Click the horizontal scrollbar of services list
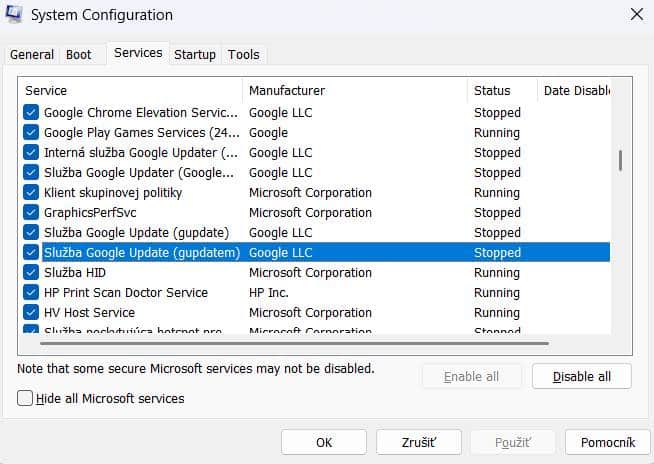The width and height of the screenshot is (654, 464). pyautogui.click(x=294, y=343)
